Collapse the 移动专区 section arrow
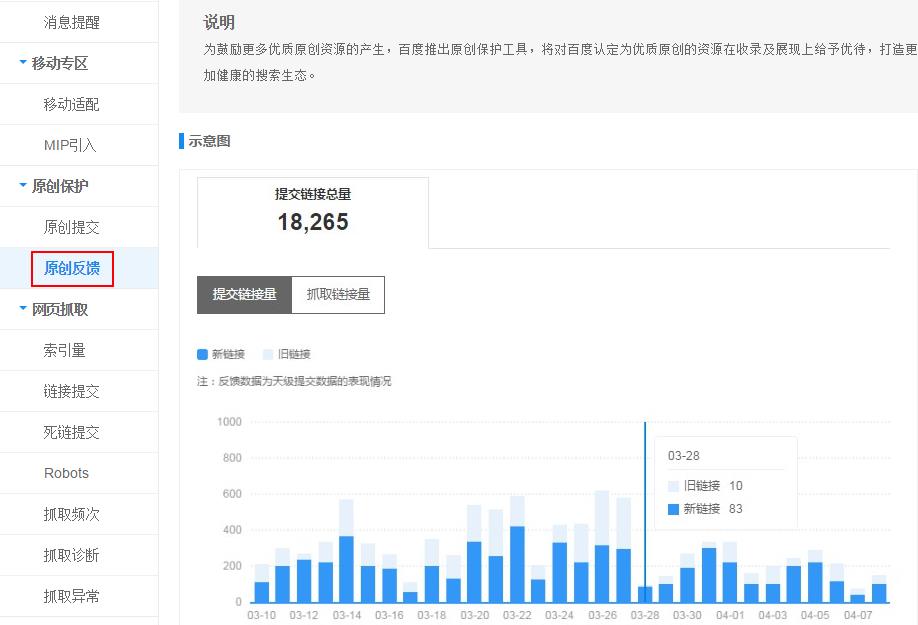 point(23,61)
